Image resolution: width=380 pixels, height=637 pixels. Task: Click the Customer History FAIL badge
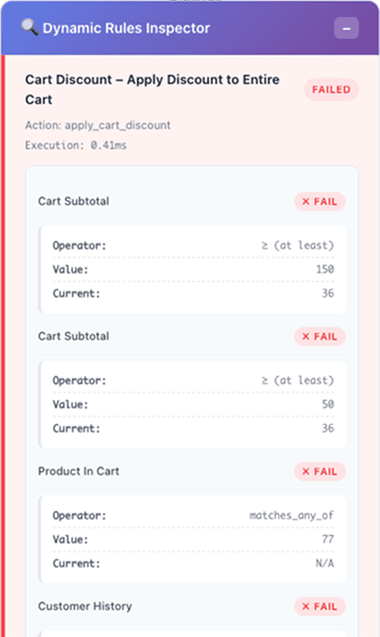click(x=320, y=606)
